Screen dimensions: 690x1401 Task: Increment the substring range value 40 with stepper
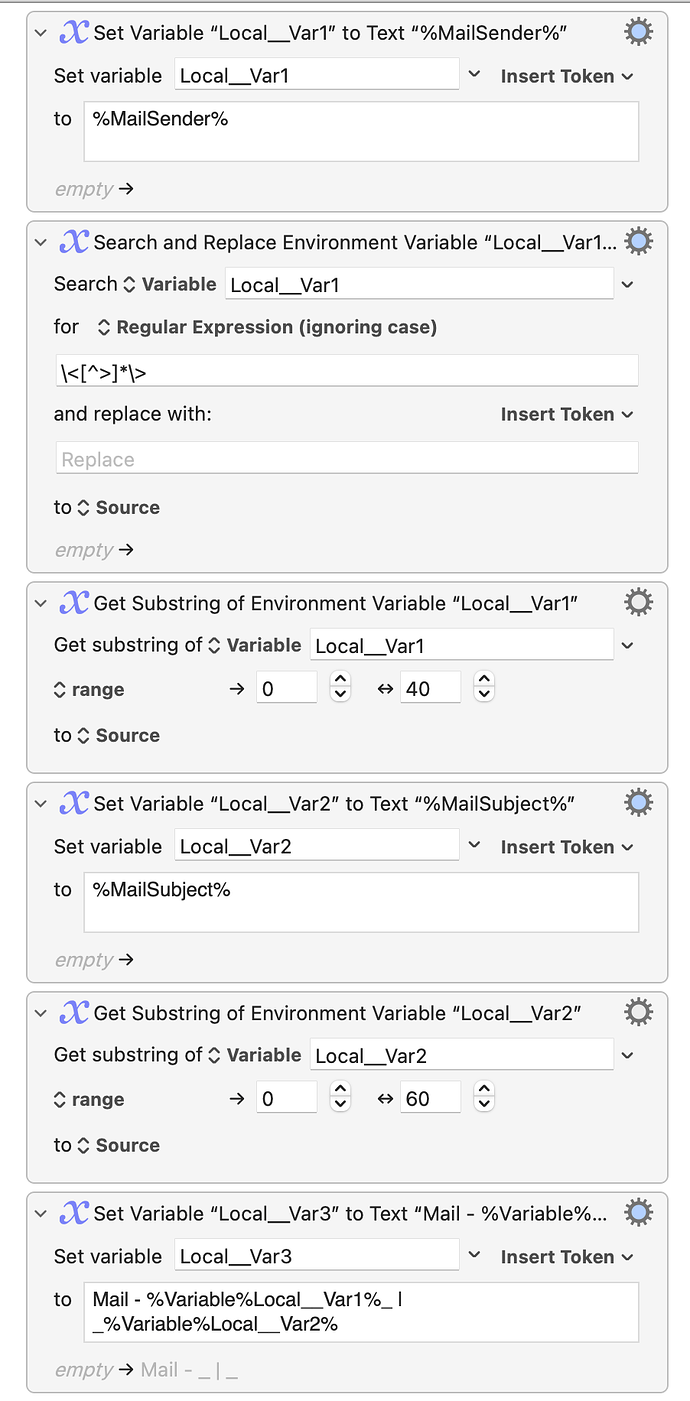(x=483, y=681)
